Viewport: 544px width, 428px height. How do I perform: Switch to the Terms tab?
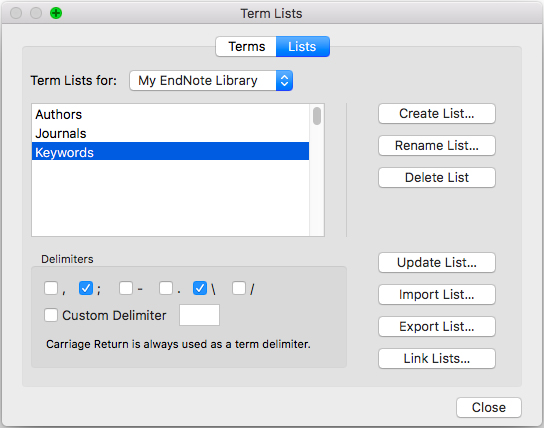click(246, 46)
